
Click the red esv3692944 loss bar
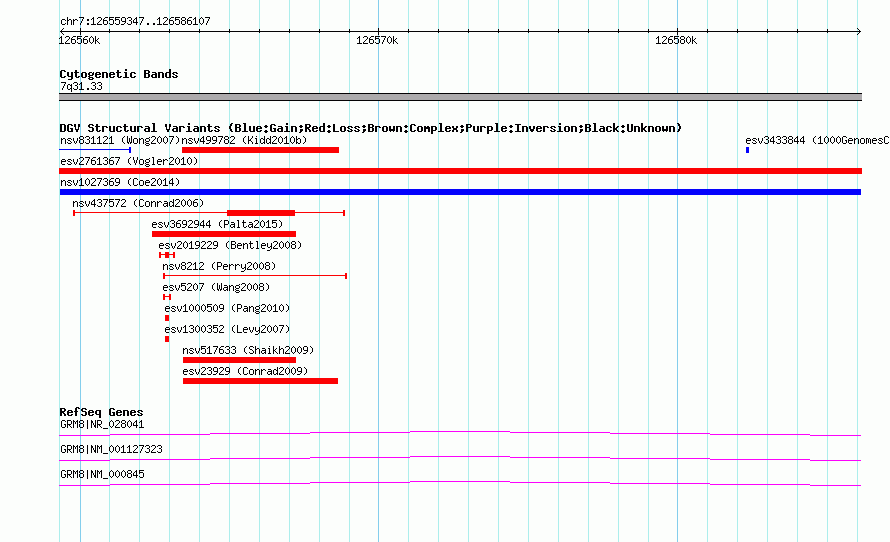pos(224,234)
